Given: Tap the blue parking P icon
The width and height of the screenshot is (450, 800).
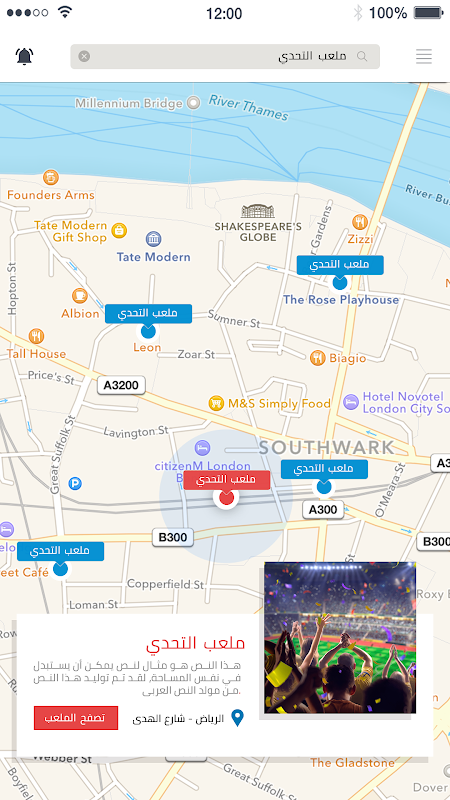Looking at the screenshot, I should (x=75, y=483).
